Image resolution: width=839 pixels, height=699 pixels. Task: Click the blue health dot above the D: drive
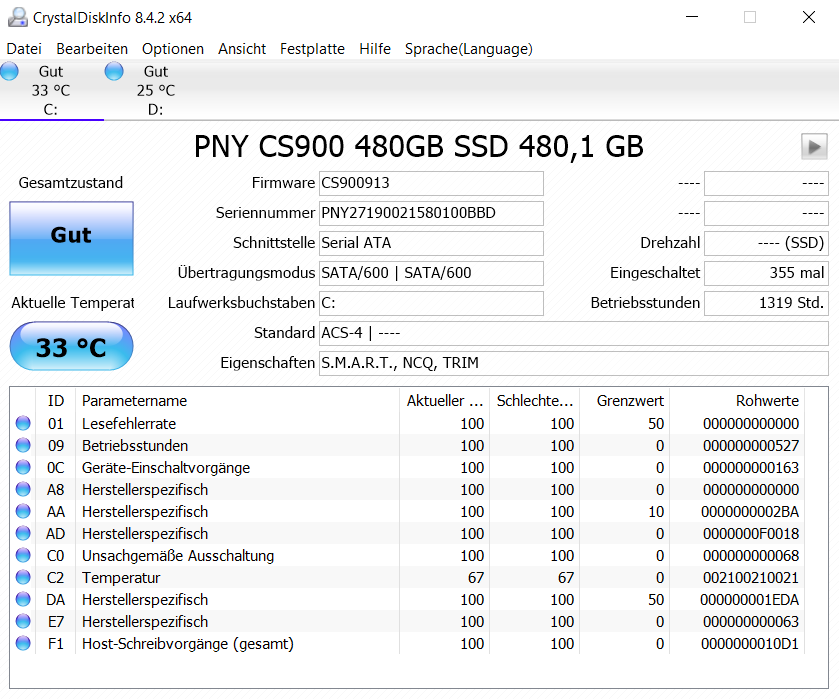click(x=113, y=71)
